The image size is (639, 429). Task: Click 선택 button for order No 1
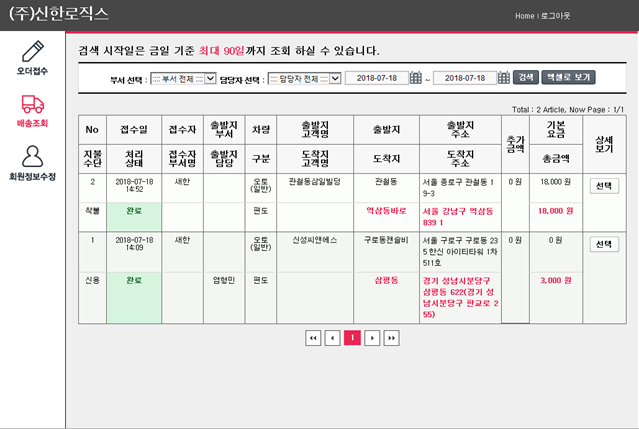[x=604, y=244]
